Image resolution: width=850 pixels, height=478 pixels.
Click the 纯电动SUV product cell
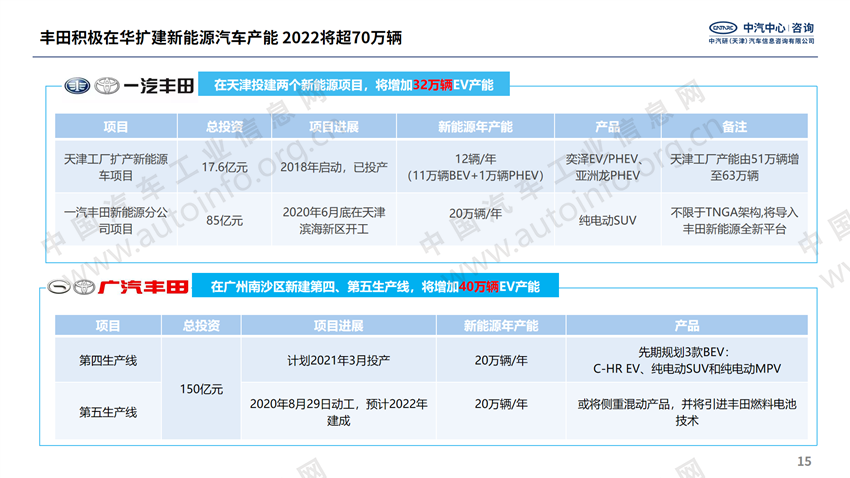click(x=608, y=220)
